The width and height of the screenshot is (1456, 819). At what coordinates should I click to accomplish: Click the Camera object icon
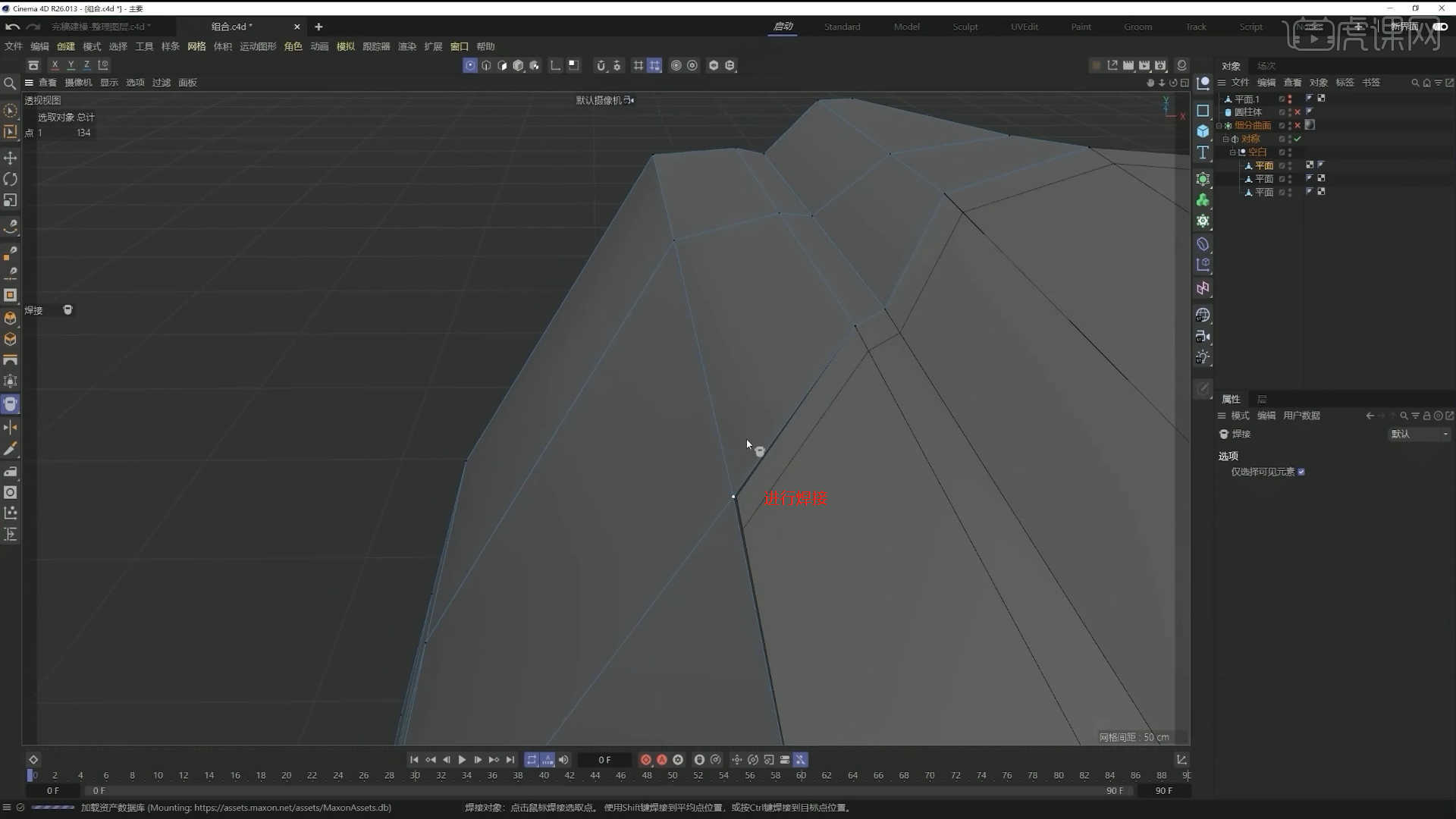[x=1203, y=336]
